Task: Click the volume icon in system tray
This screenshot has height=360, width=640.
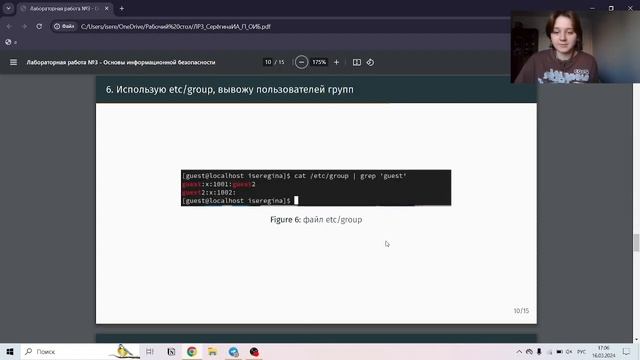Action: [x=569, y=352]
